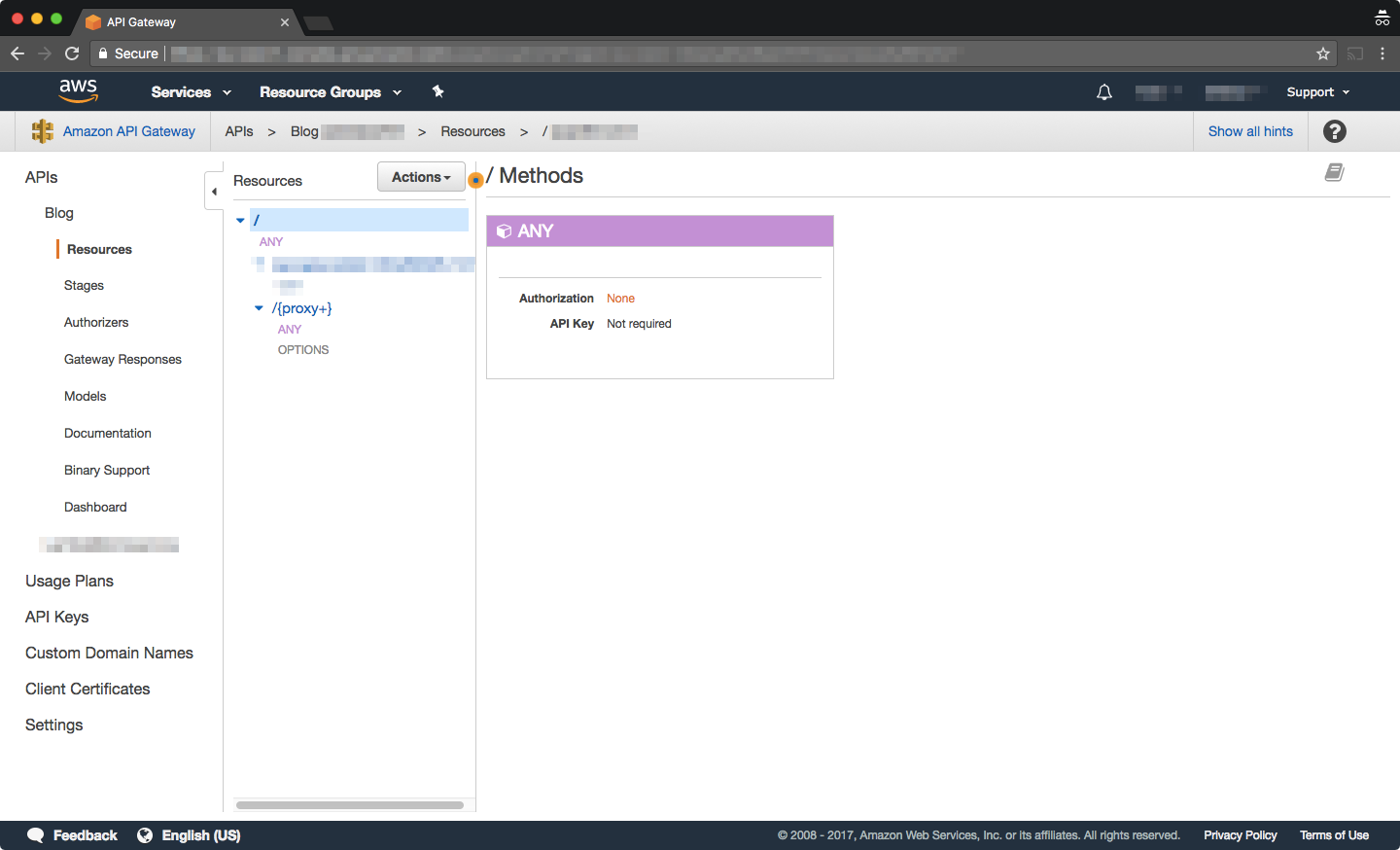Viewport: 1400px width, 850px height.
Task: Open the Resource Groups dropdown
Action: (331, 92)
